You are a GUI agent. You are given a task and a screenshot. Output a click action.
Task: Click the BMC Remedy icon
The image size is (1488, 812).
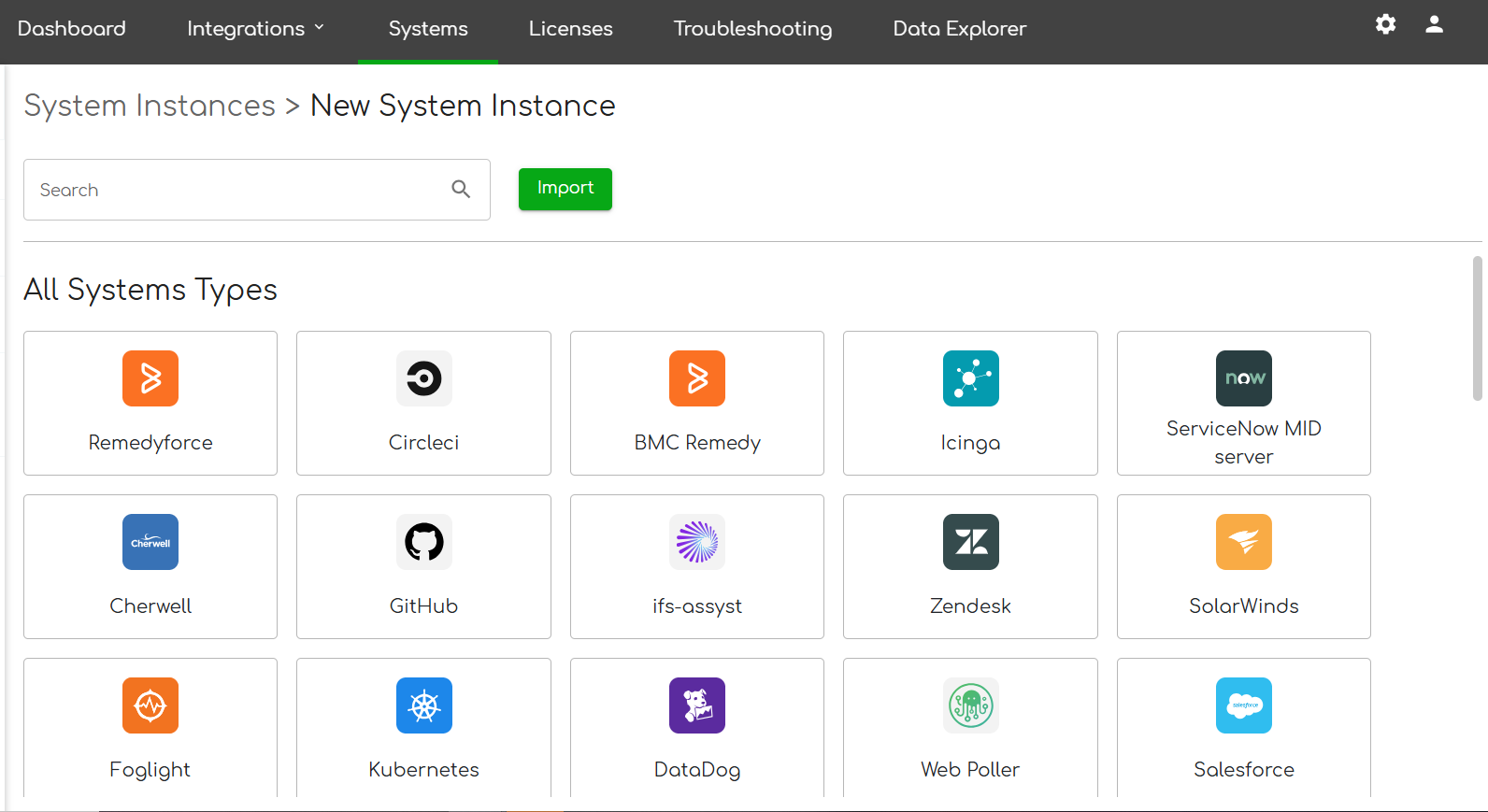tap(697, 378)
